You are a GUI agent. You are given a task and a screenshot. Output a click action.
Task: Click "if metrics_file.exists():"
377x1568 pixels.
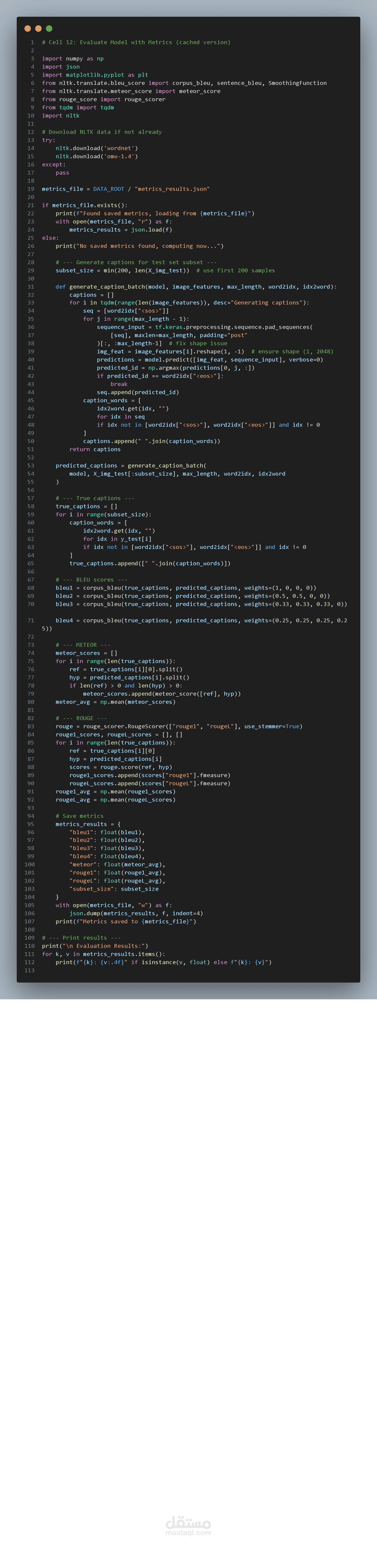[85, 205]
